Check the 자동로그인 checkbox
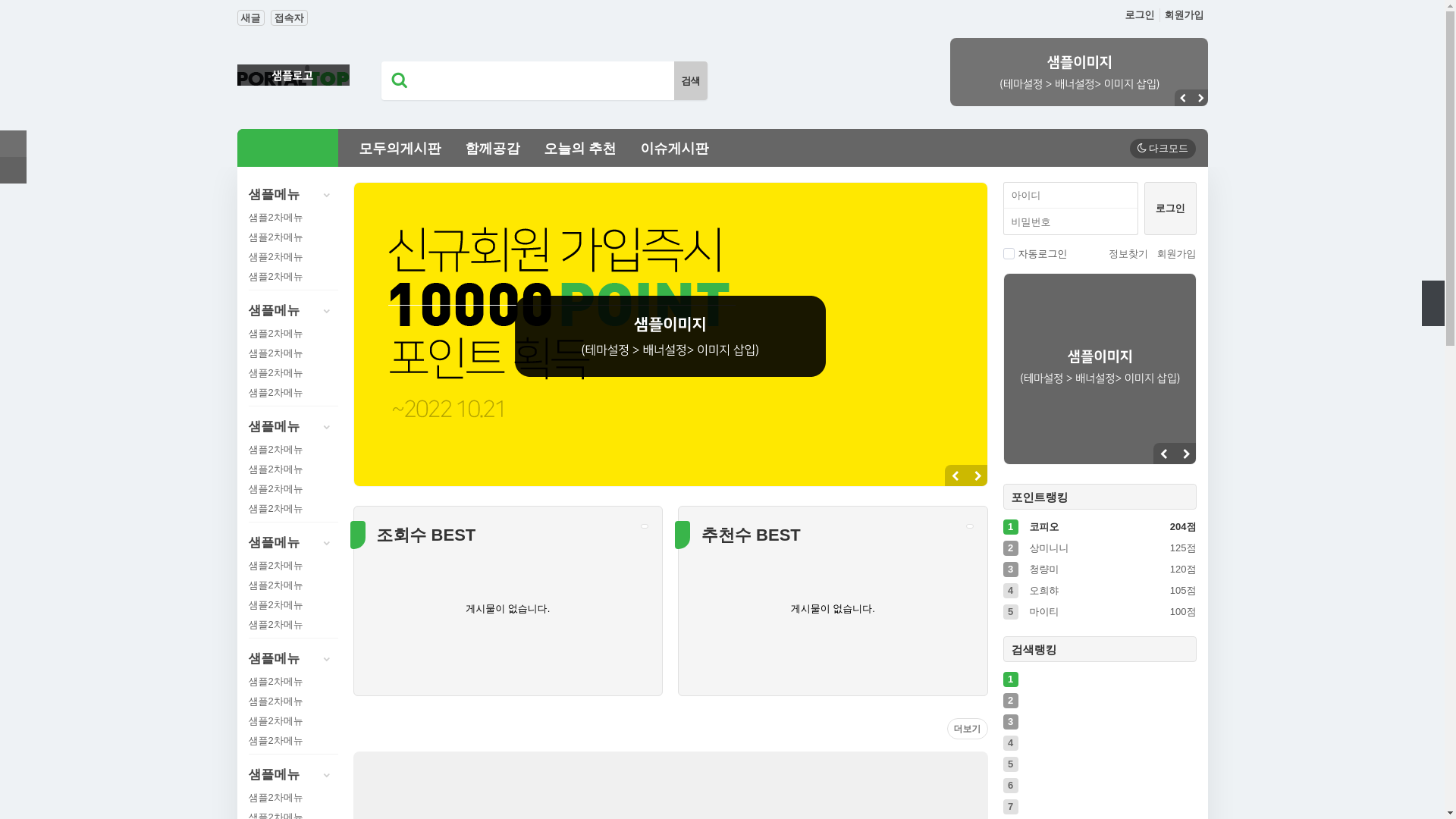 click(x=1009, y=253)
